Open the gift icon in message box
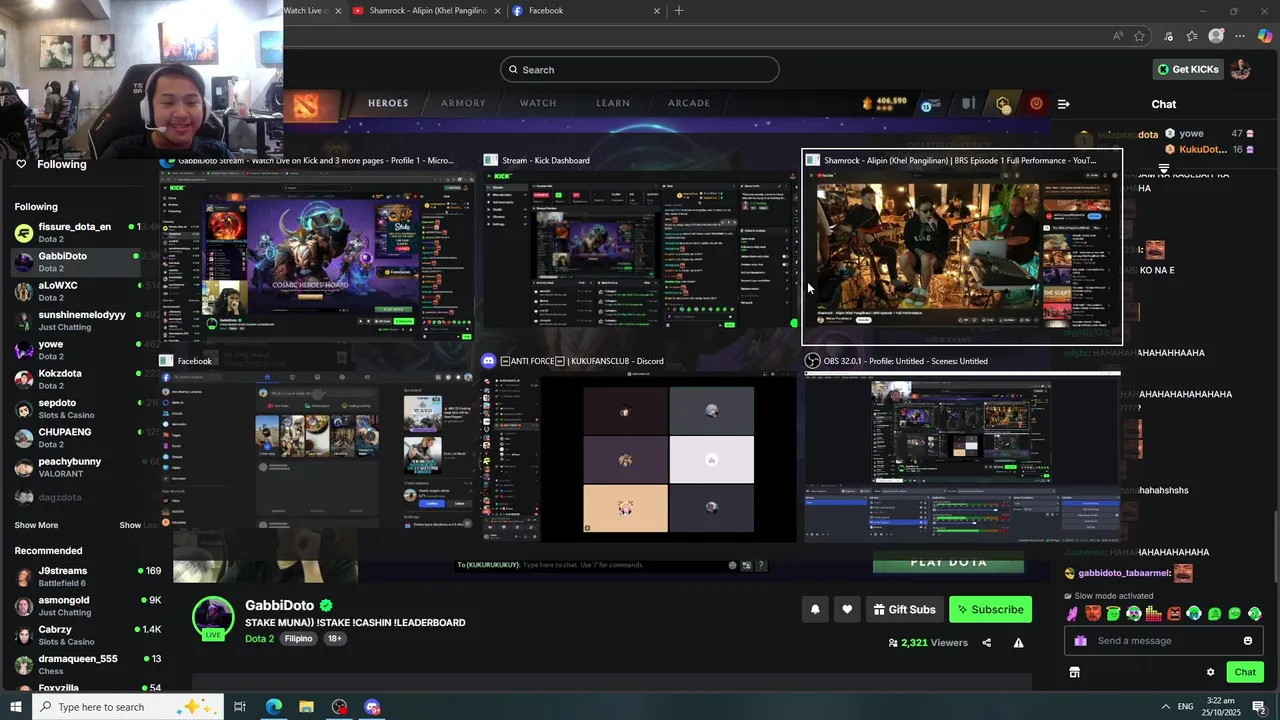 [1080, 641]
